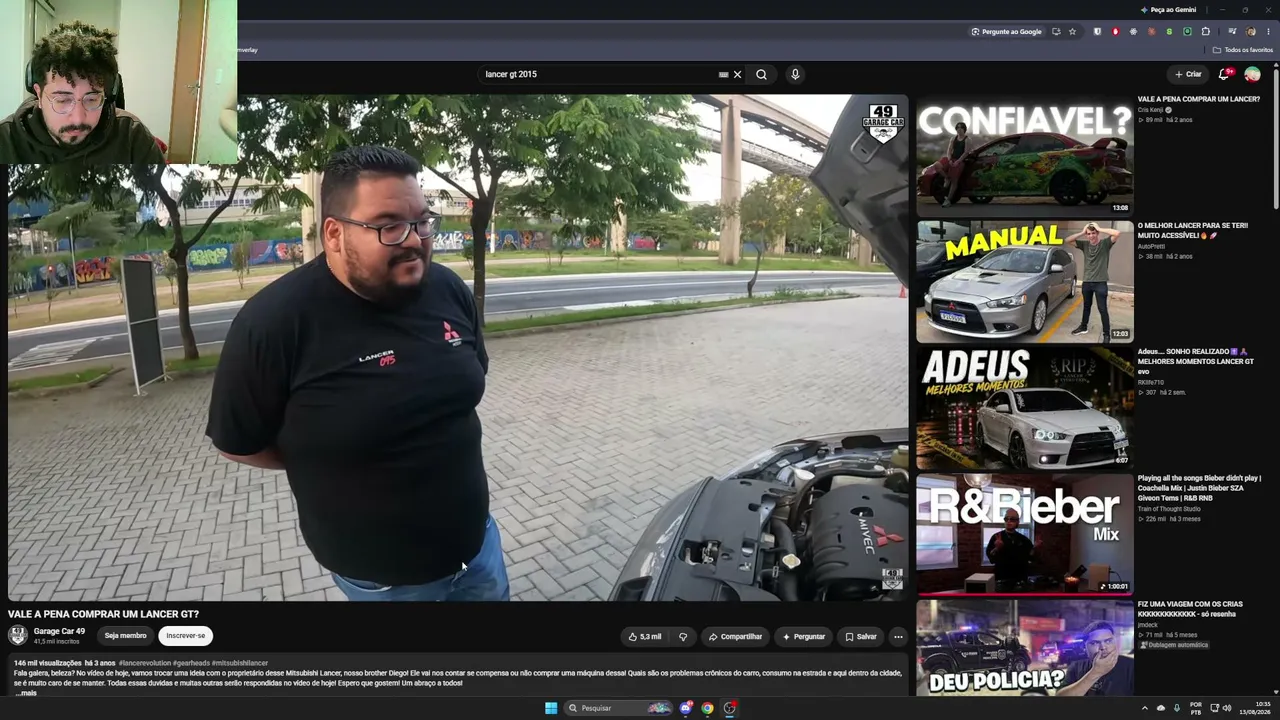Screen dimensions: 1280x720
Task: Open the red circular extension icon
Action: tap(1115, 32)
